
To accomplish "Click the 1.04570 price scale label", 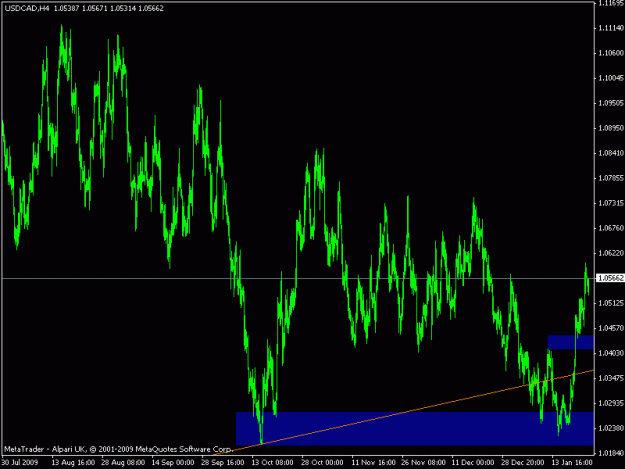I will pos(611,328).
